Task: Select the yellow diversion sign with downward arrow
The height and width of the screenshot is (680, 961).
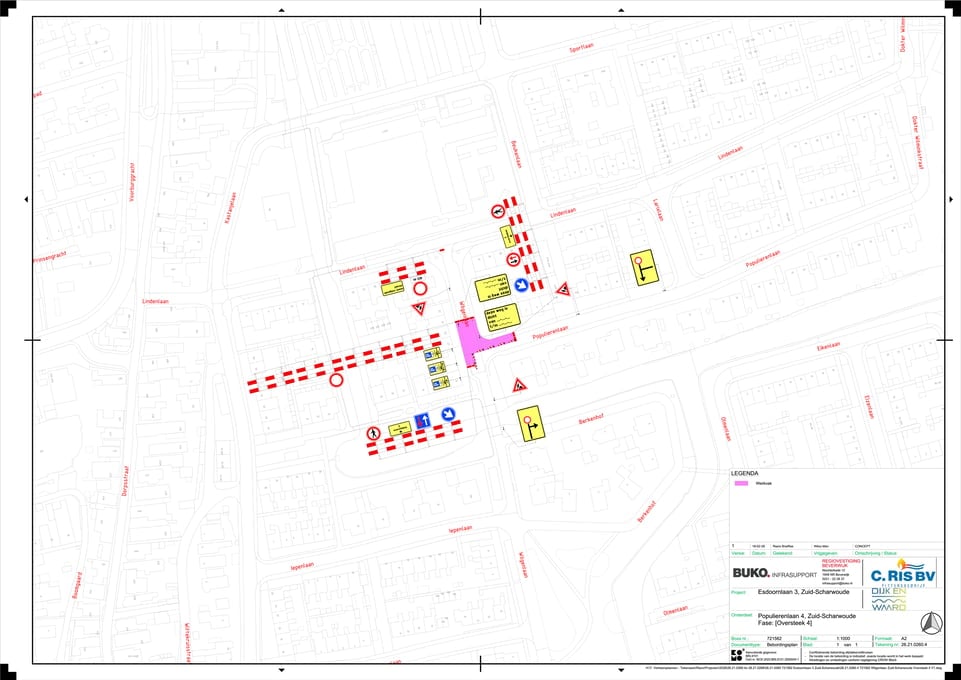Action: (644, 268)
